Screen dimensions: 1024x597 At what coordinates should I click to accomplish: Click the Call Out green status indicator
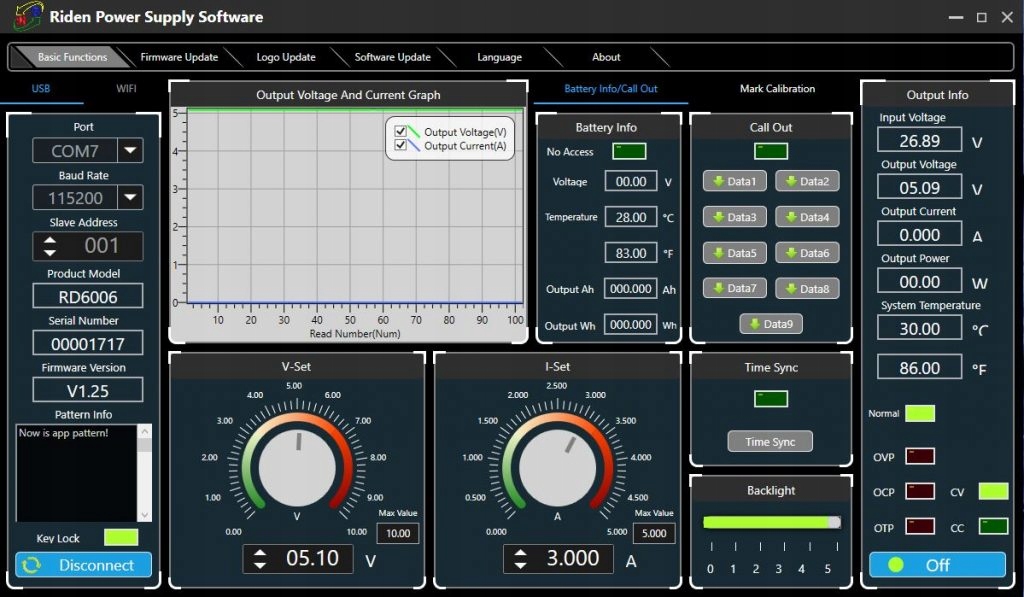771,151
